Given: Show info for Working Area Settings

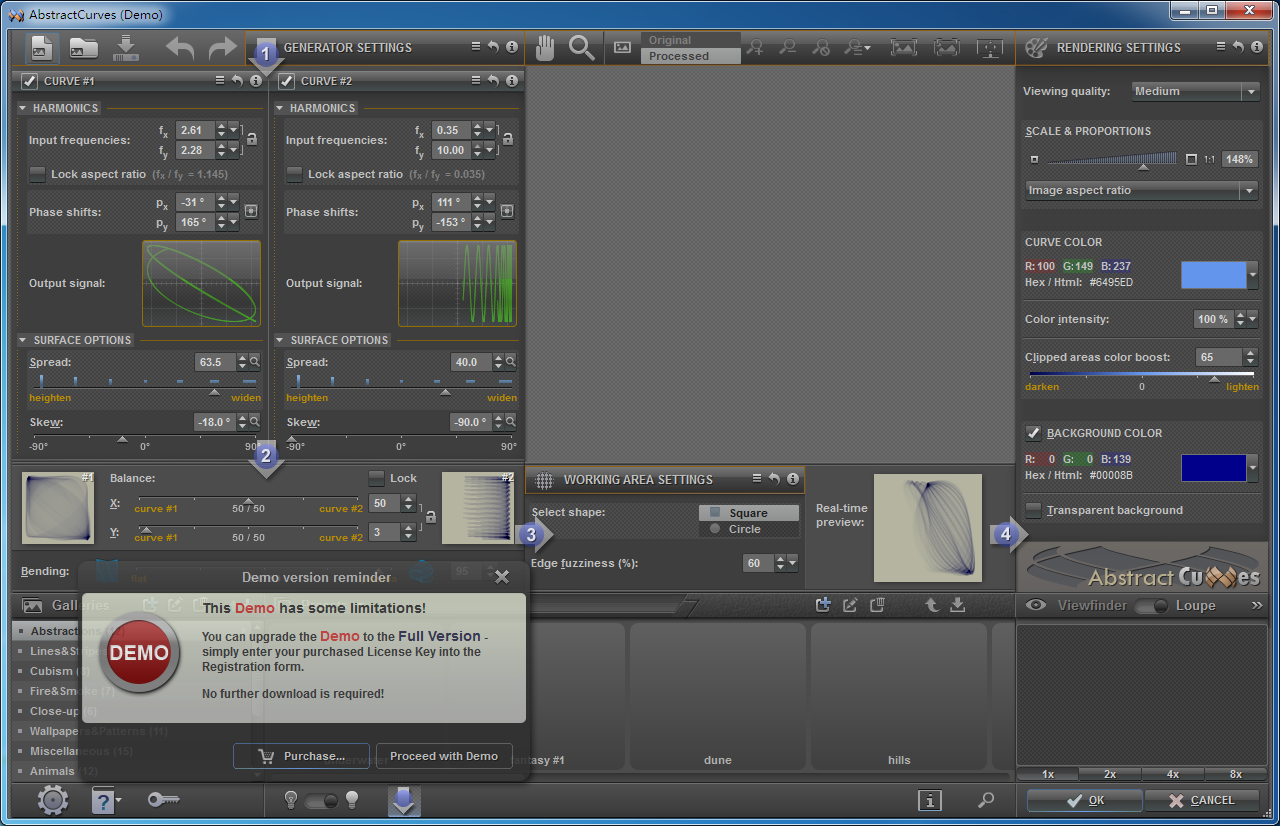Looking at the screenshot, I should click(792, 479).
